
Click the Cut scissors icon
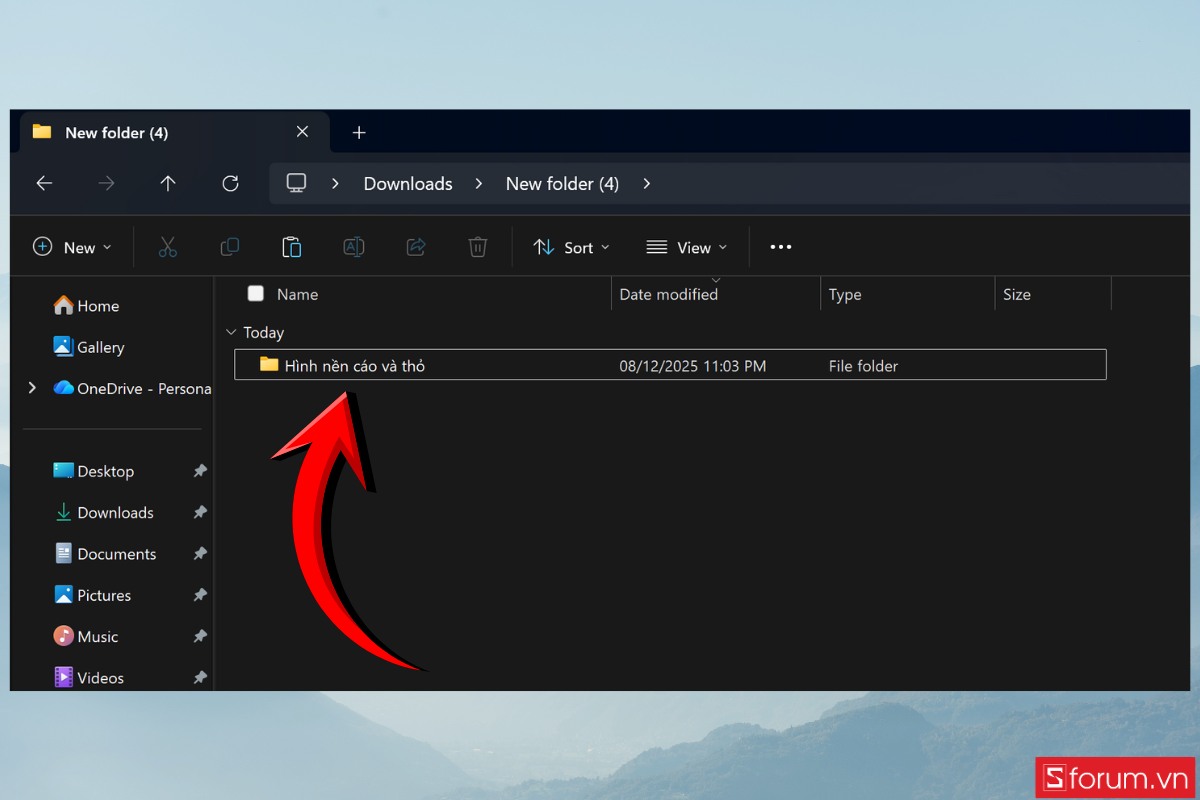click(x=167, y=247)
